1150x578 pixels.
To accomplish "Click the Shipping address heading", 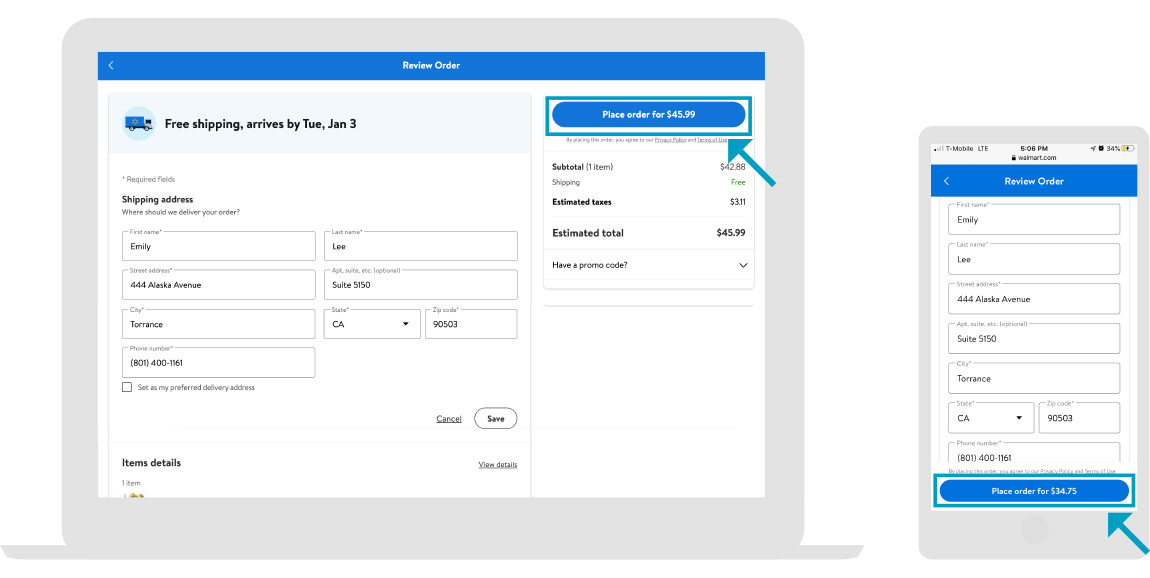I will coord(157,200).
